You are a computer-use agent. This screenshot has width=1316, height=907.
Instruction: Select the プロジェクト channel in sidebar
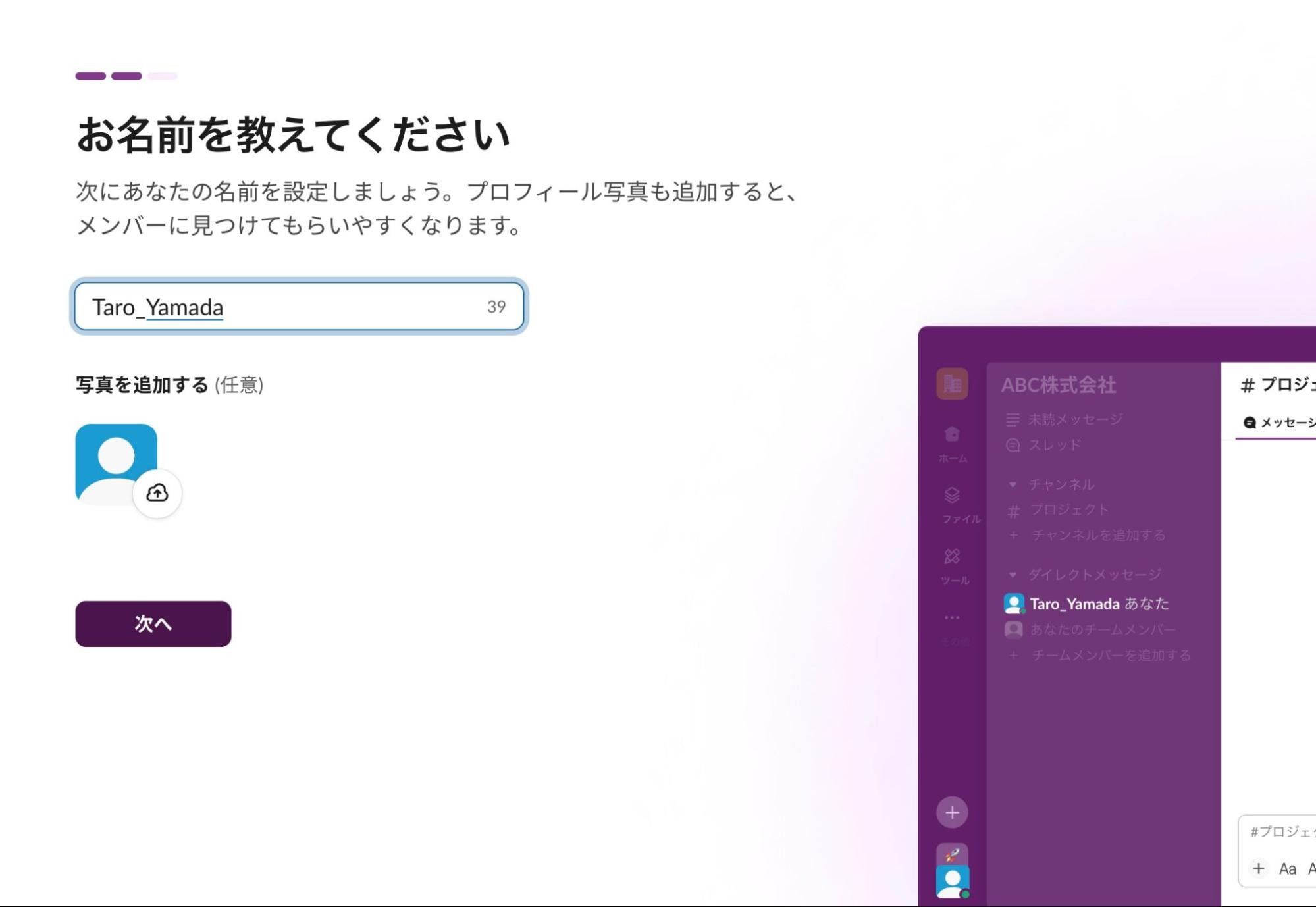[1058, 510]
